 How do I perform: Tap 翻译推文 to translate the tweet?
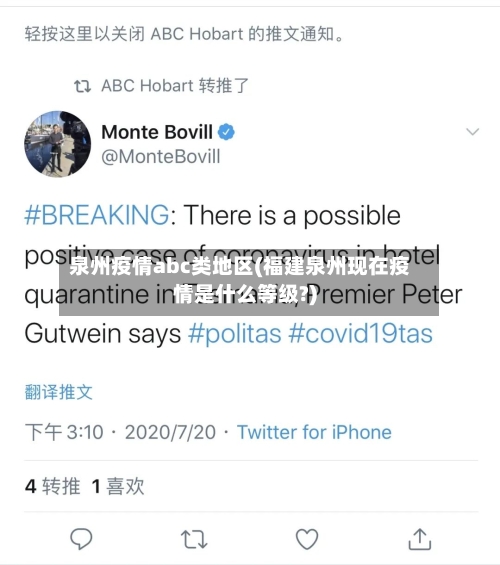point(59,392)
